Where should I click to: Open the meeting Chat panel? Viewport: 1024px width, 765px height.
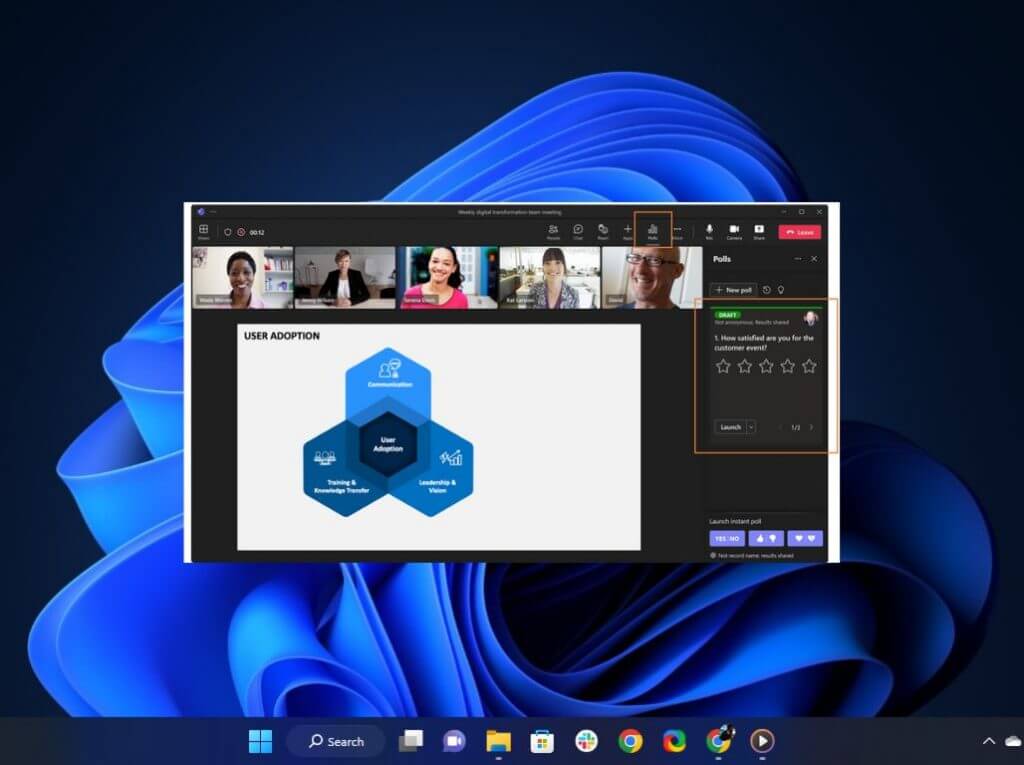pos(578,231)
